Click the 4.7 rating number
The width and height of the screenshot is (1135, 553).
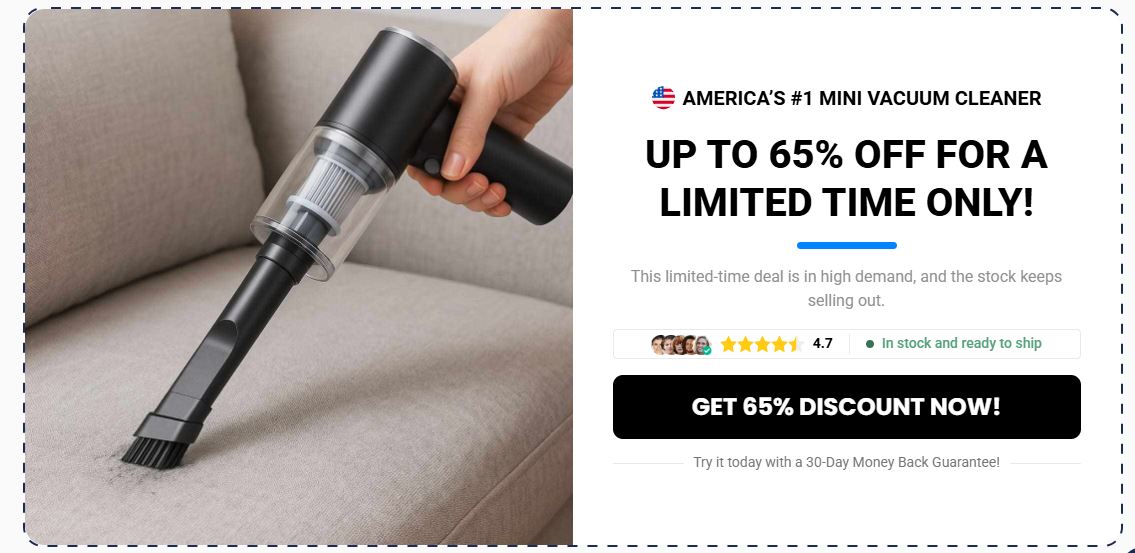[x=822, y=344]
